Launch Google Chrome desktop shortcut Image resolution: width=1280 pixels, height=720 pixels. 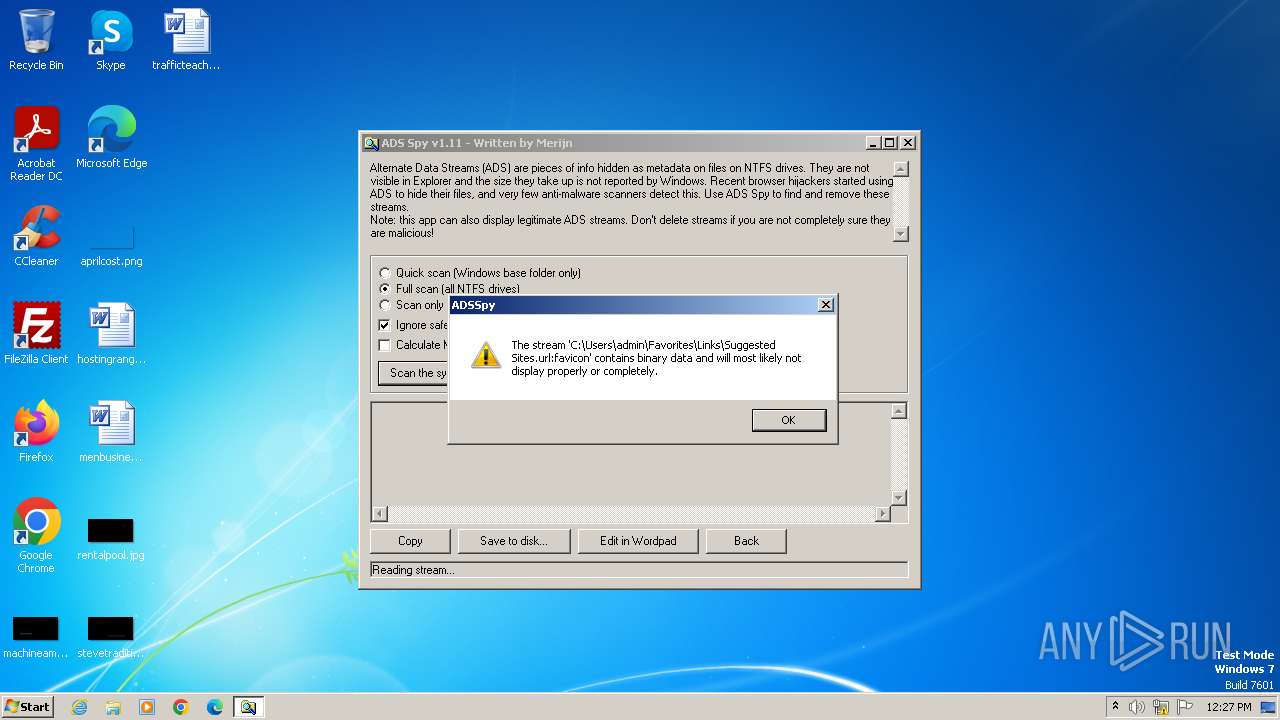click(x=36, y=536)
